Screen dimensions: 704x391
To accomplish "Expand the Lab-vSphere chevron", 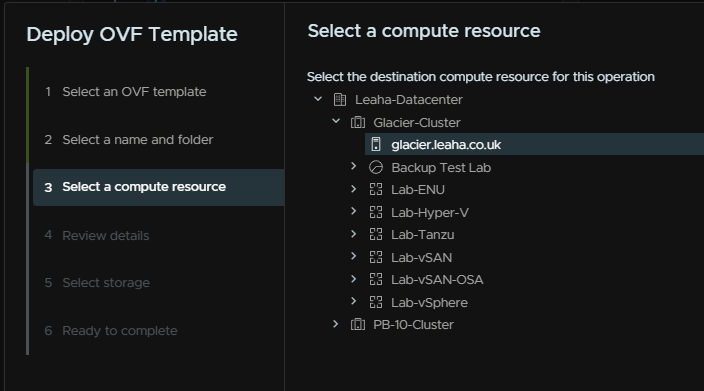I will (x=353, y=301).
